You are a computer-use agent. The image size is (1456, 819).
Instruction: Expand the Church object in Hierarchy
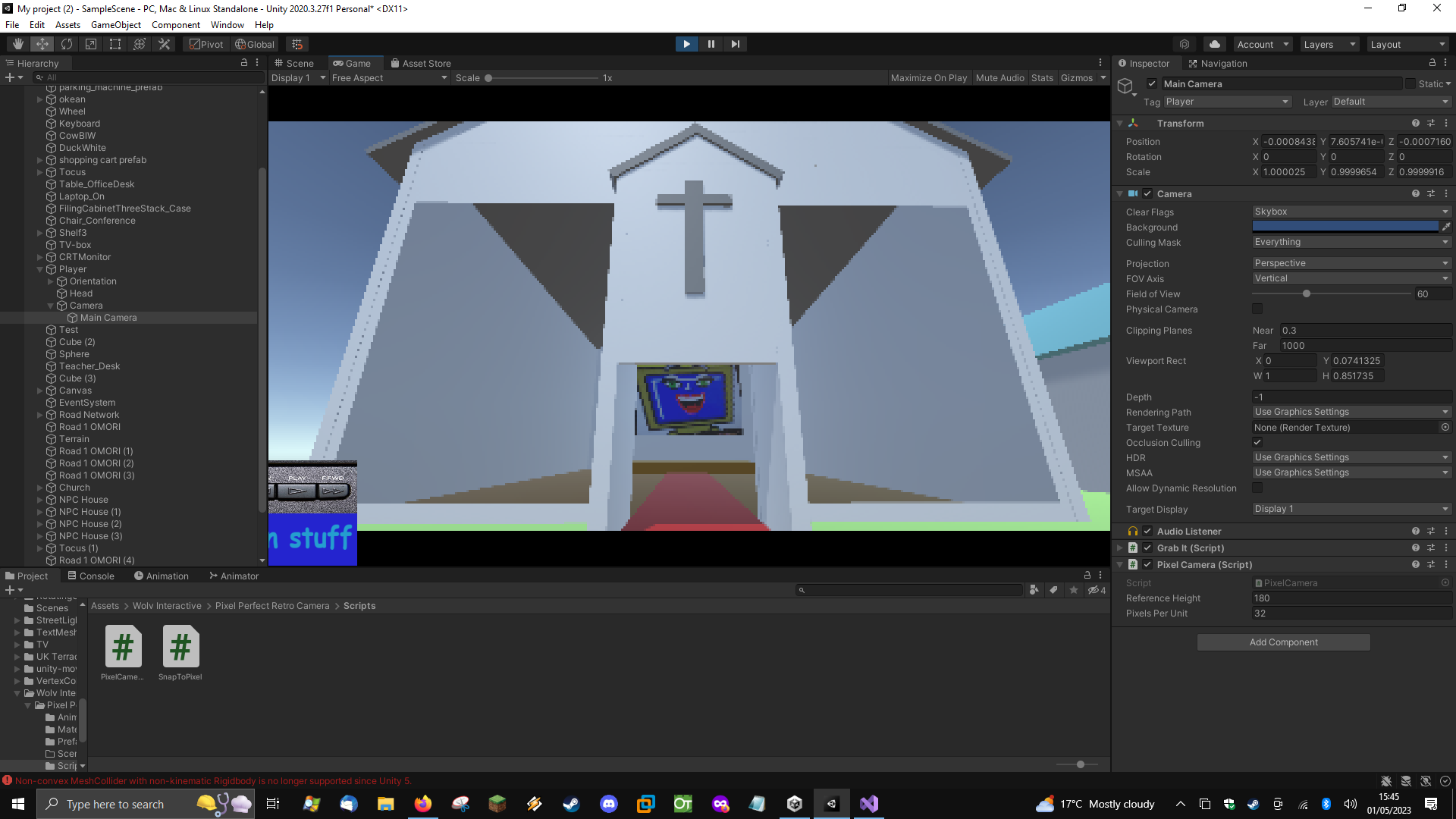coord(40,488)
